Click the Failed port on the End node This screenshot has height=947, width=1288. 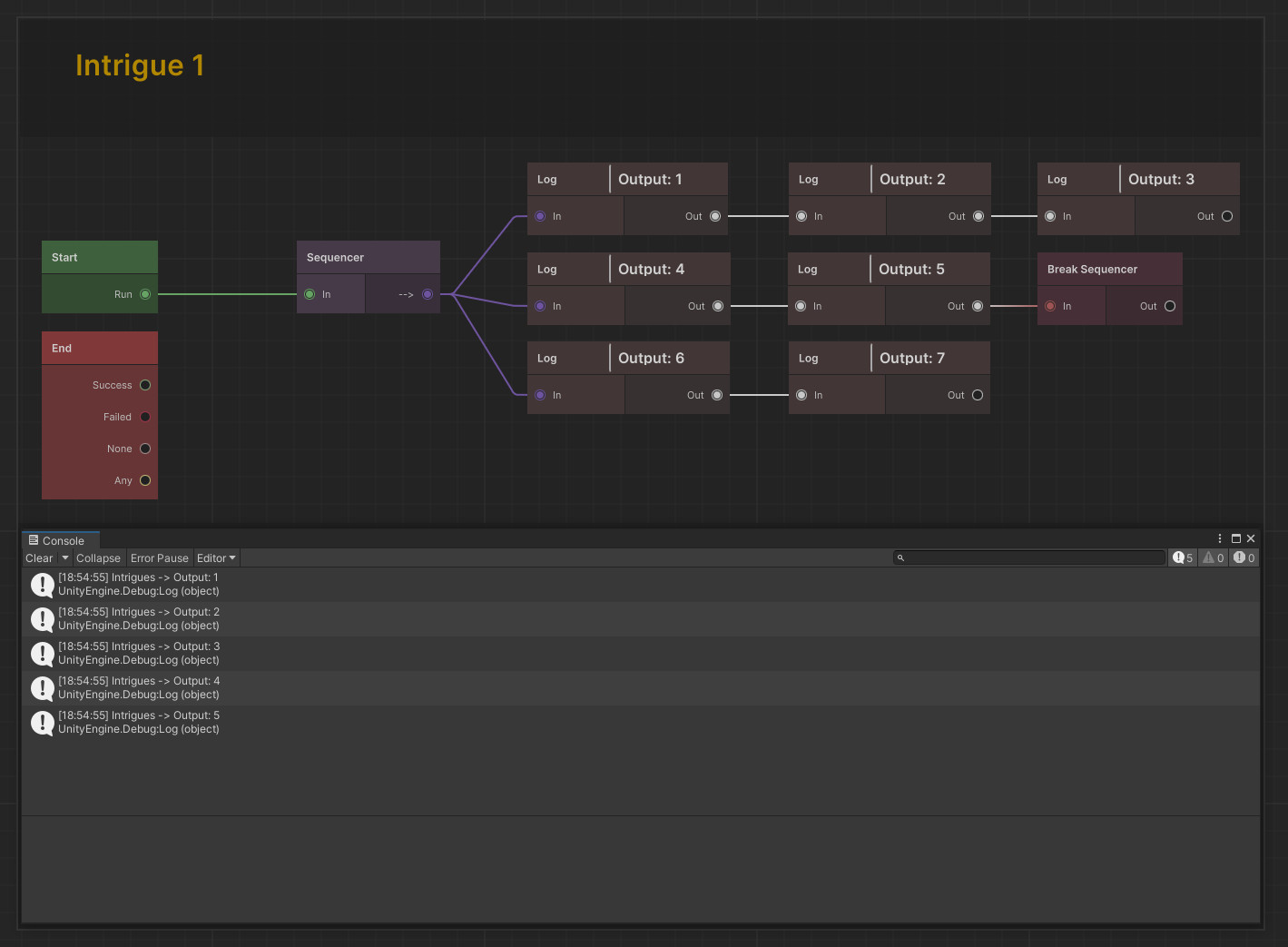pos(145,417)
